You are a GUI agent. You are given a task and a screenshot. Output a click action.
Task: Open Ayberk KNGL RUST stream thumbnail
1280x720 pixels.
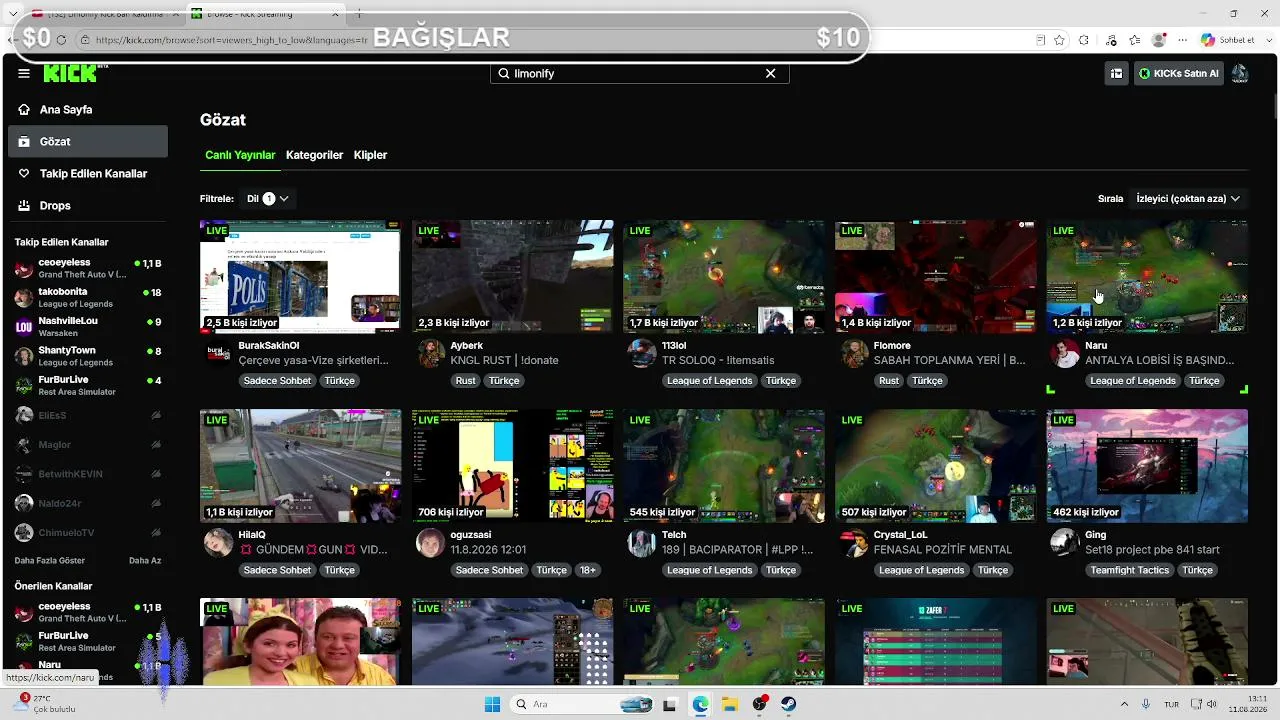[x=513, y=277]
